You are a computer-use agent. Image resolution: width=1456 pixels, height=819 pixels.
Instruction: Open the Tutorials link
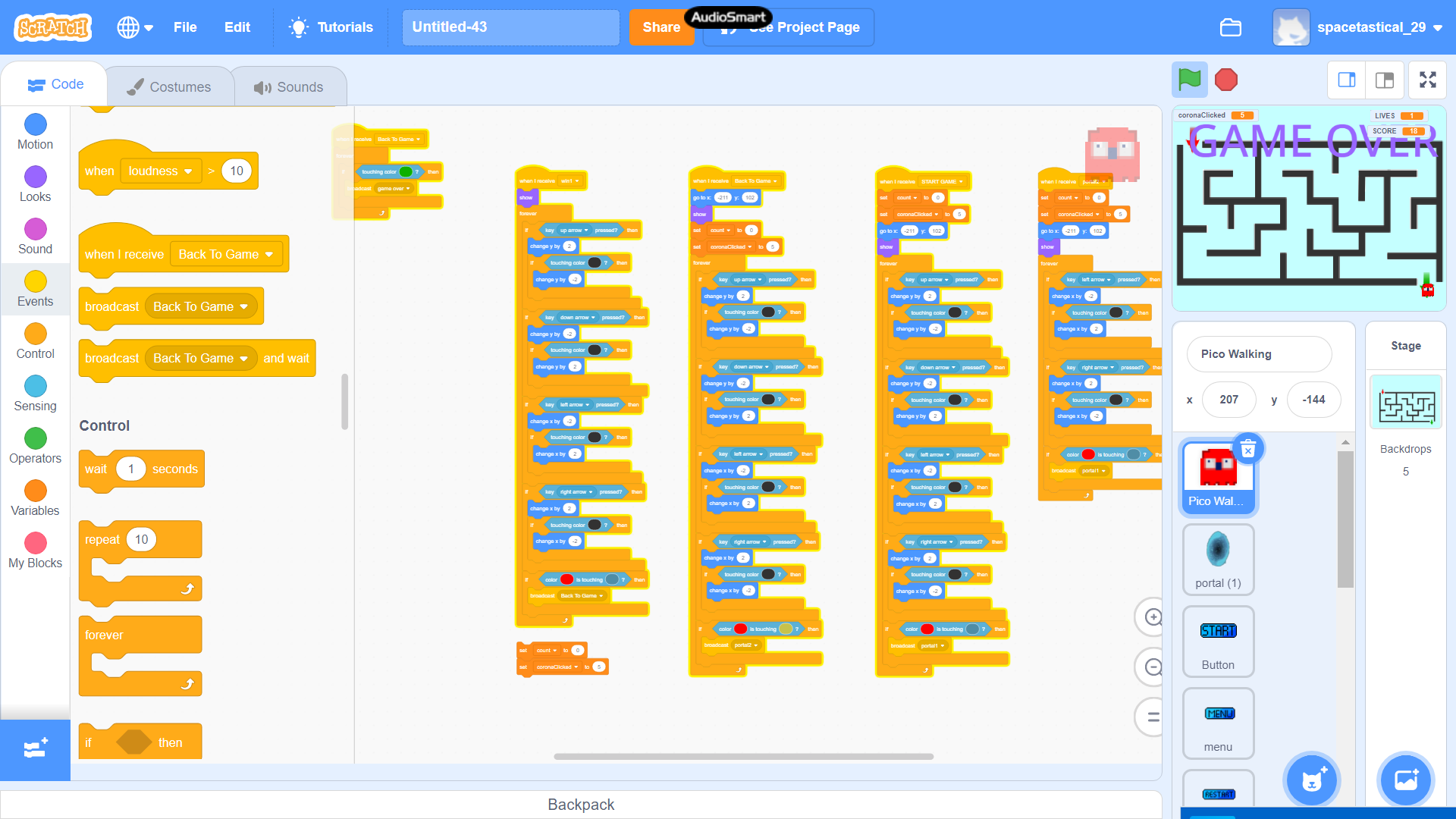coord(331,27)
